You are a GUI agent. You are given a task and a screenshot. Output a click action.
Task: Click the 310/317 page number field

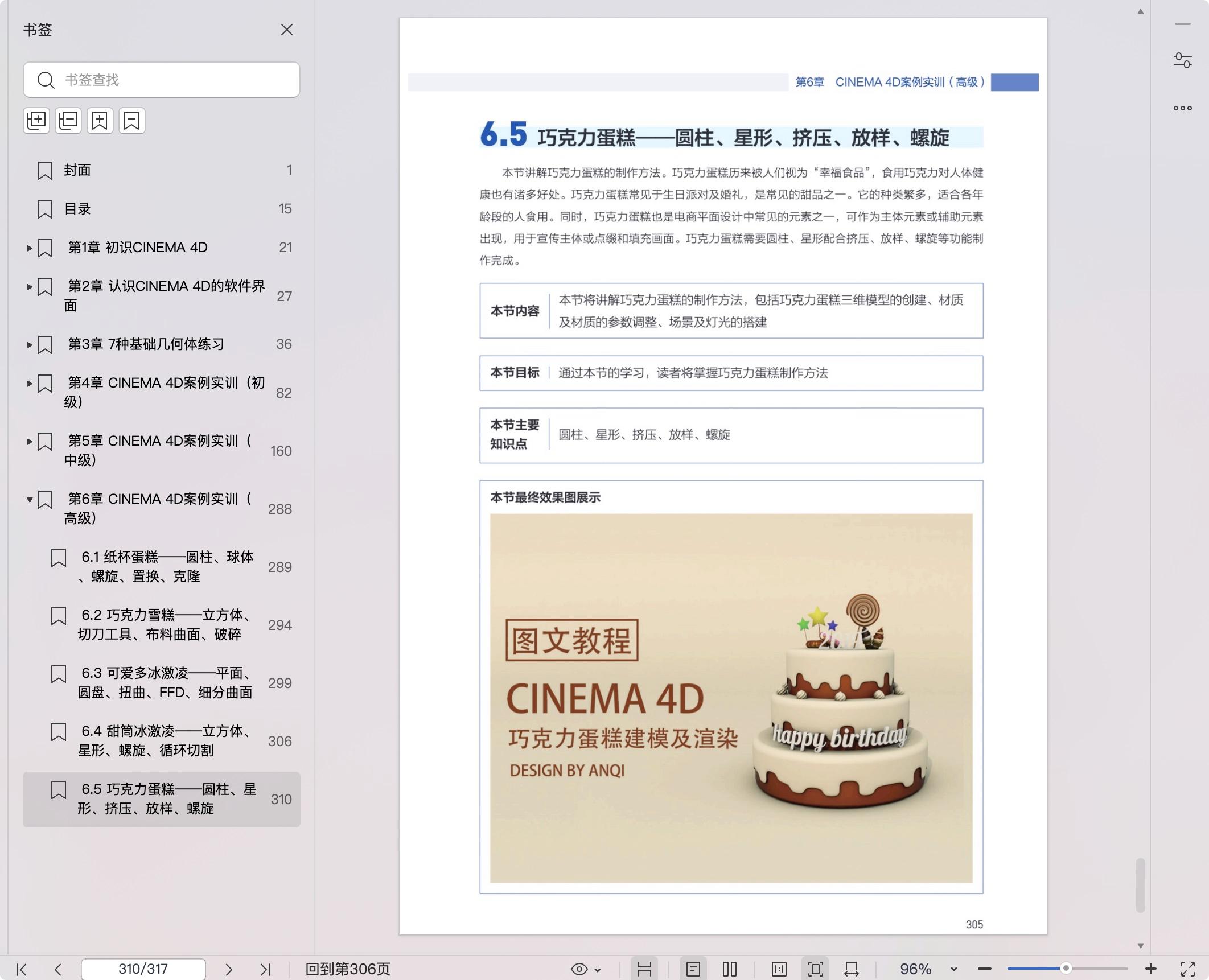coord(143,969)
